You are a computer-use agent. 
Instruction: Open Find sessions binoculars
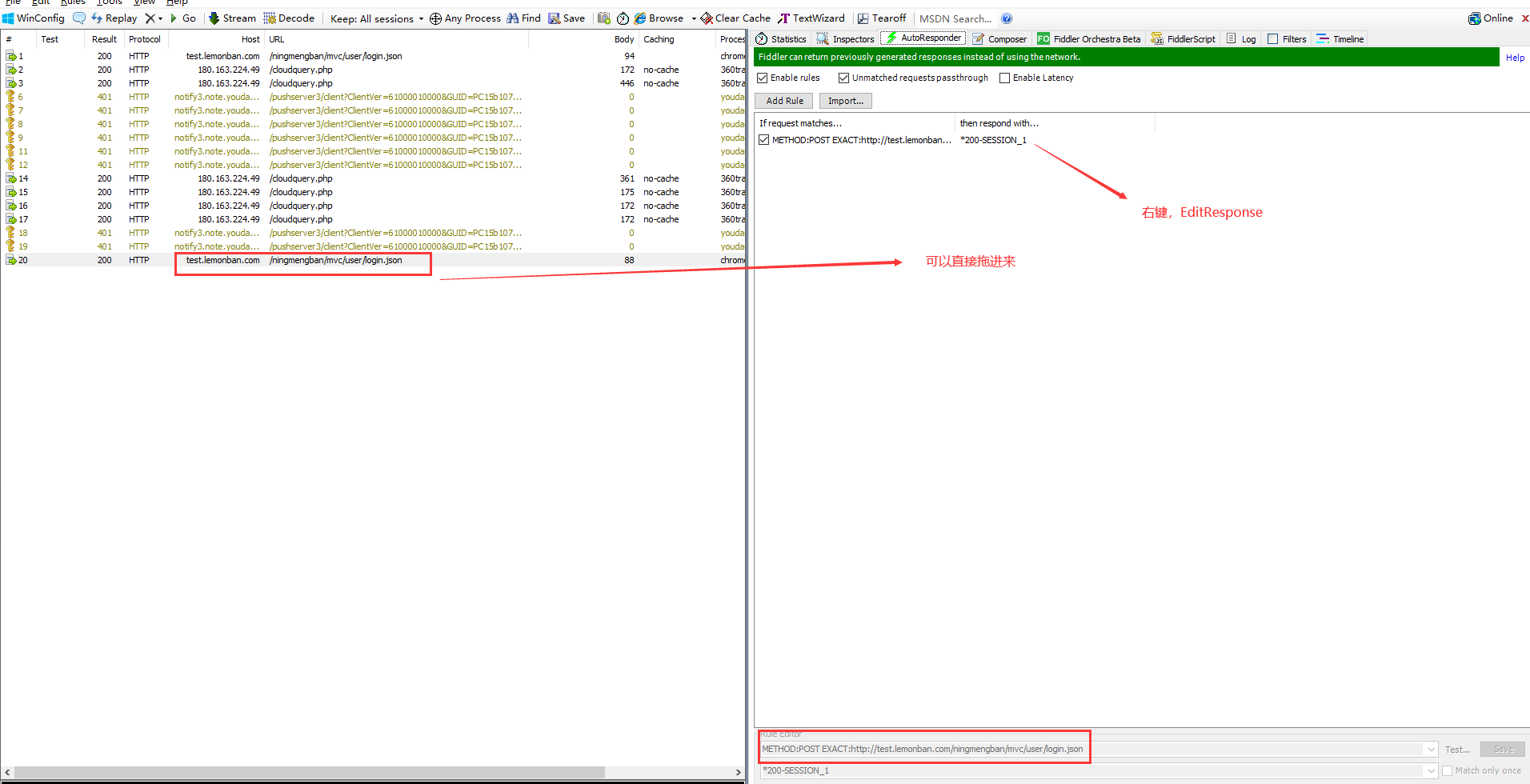tap(523, 18)
